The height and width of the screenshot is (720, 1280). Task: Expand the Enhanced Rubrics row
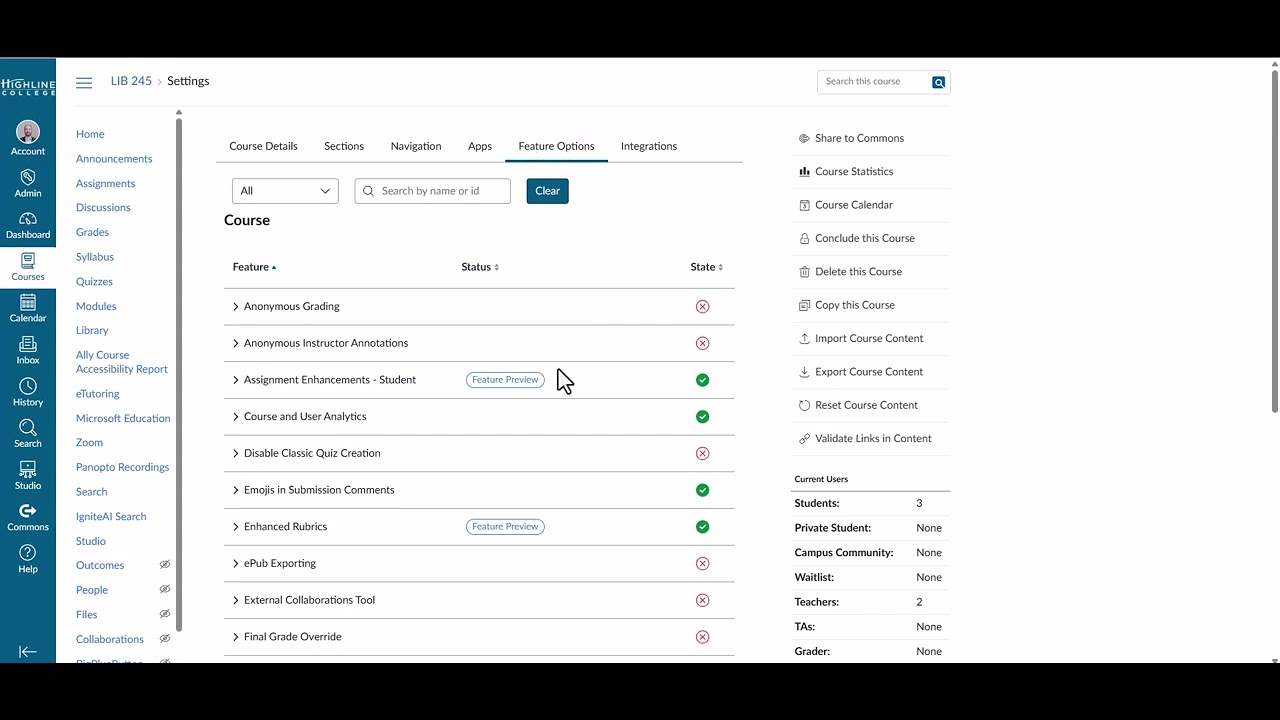(x=236, y=527)
